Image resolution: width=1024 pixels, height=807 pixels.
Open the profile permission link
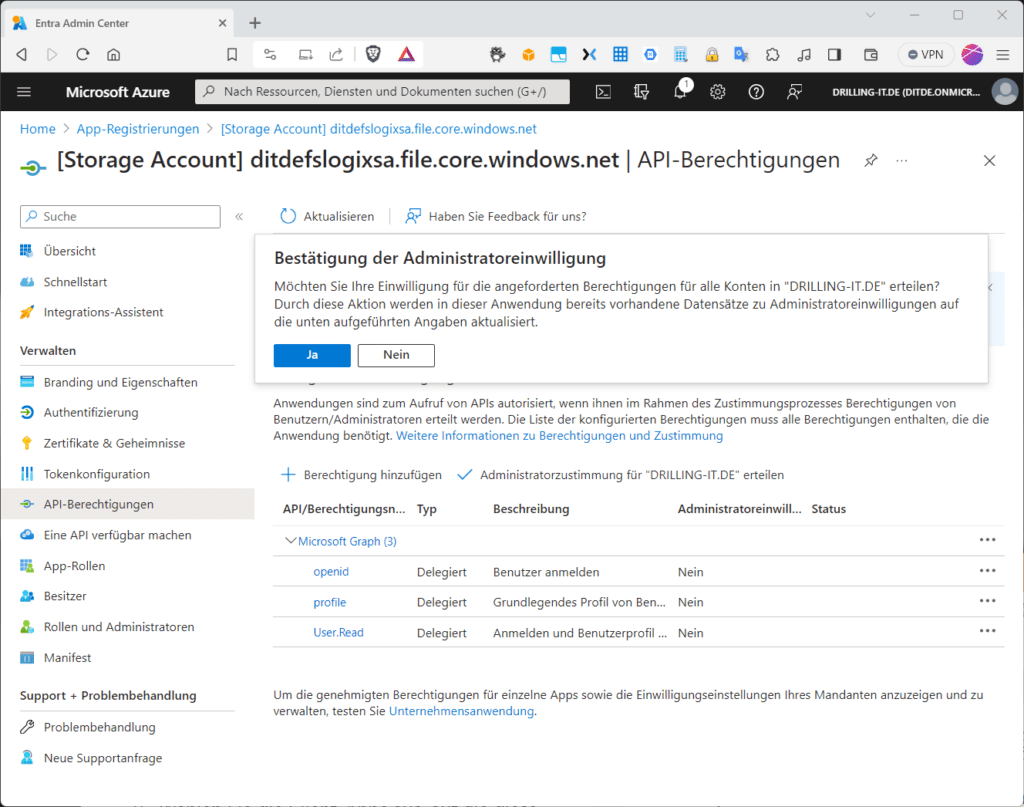coord(330,603)
